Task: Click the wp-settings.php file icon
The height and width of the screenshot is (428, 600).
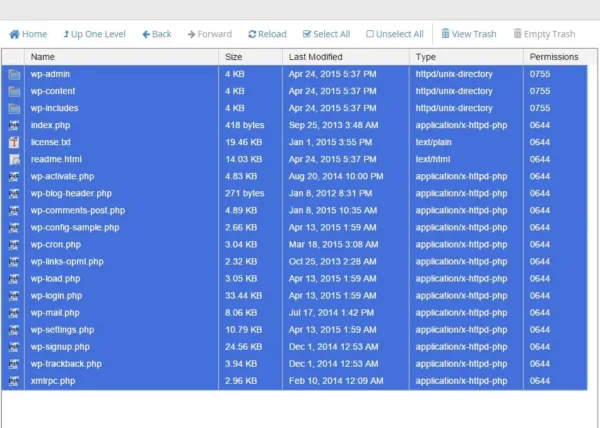Action: [14, 330]
